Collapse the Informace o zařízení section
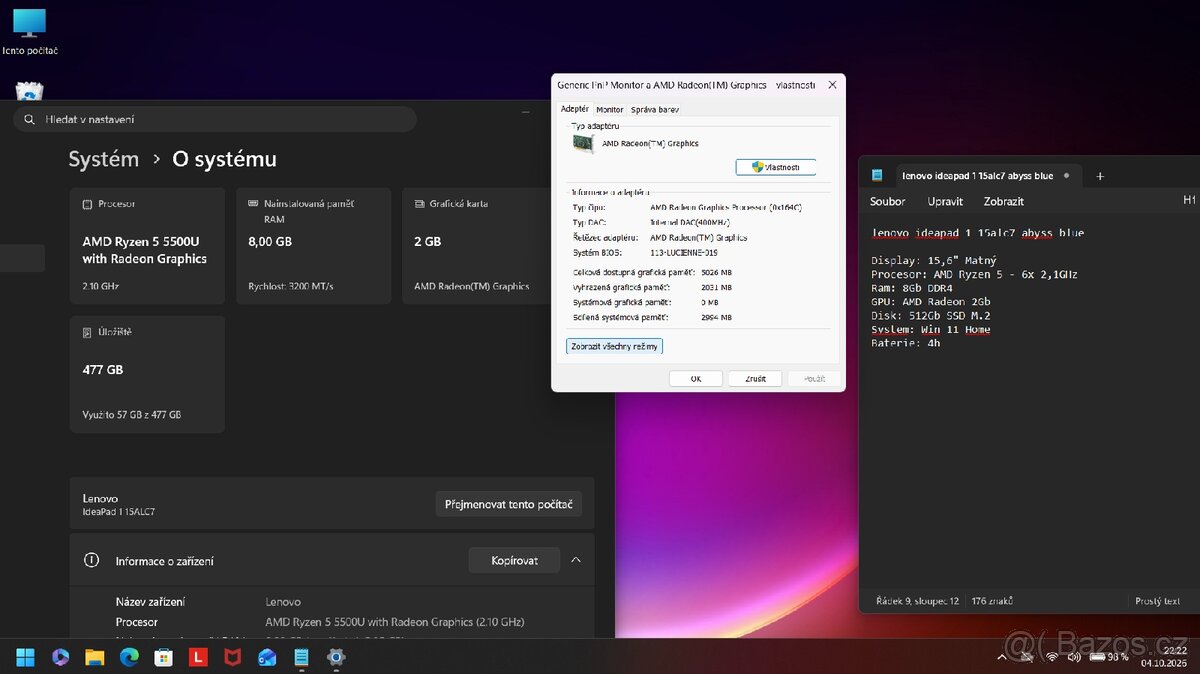Image resolution: width=1200 pixels, height=674 pixels. tap(576, 560)
